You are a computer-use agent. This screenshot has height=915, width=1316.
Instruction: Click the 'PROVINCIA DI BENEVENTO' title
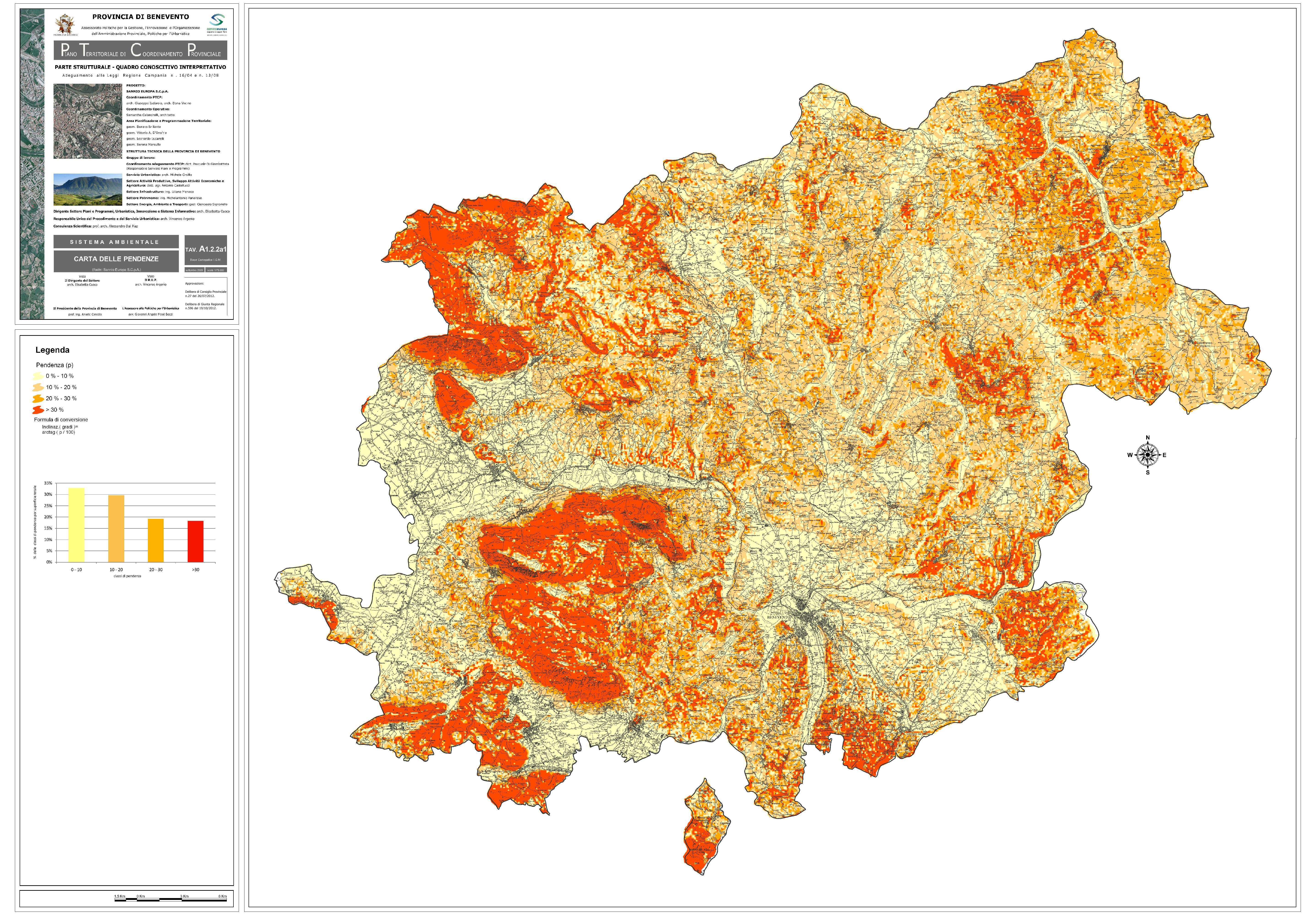[141, 17]
